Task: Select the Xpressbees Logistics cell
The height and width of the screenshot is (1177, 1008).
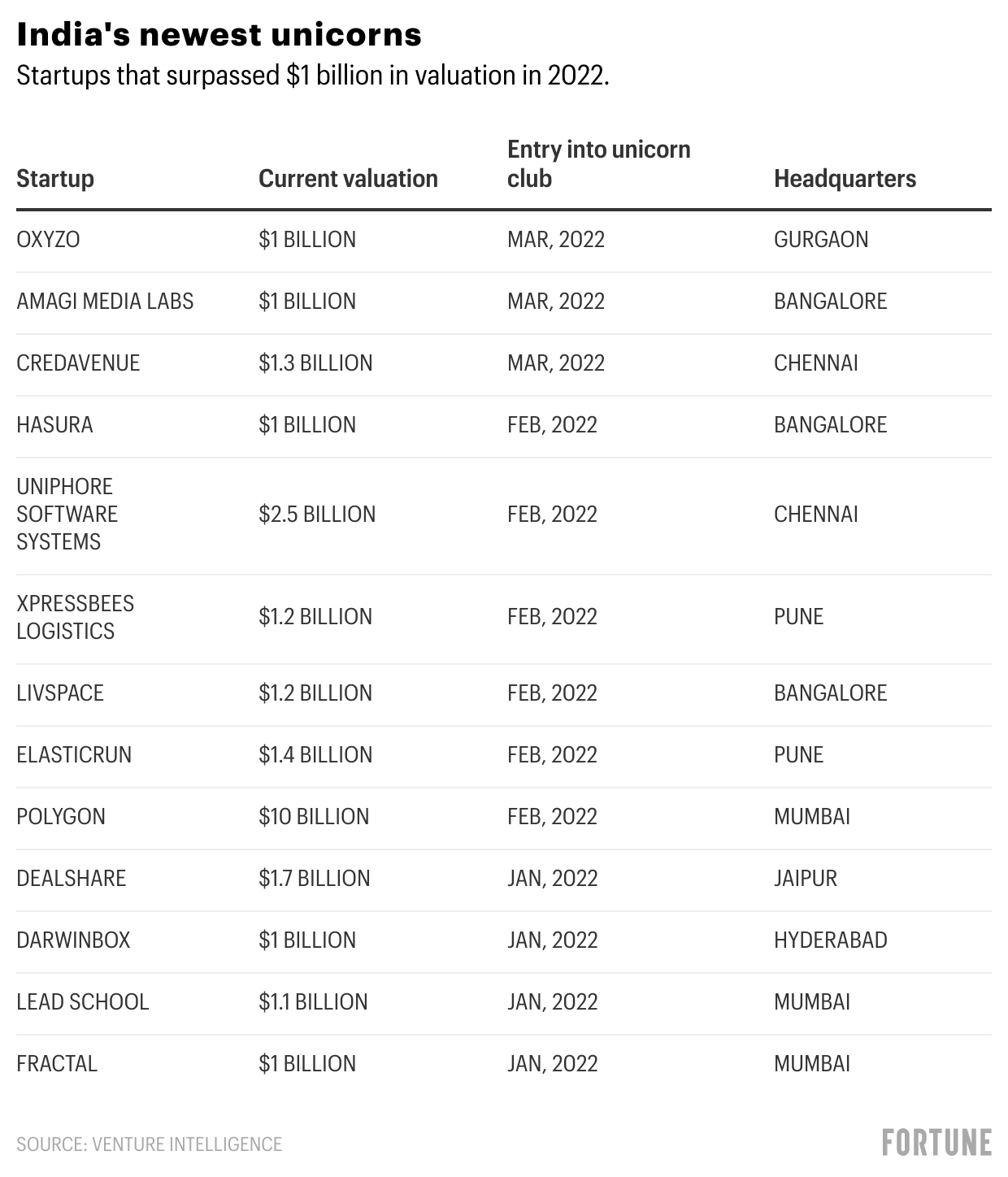Action: click(x=75, y=617)
